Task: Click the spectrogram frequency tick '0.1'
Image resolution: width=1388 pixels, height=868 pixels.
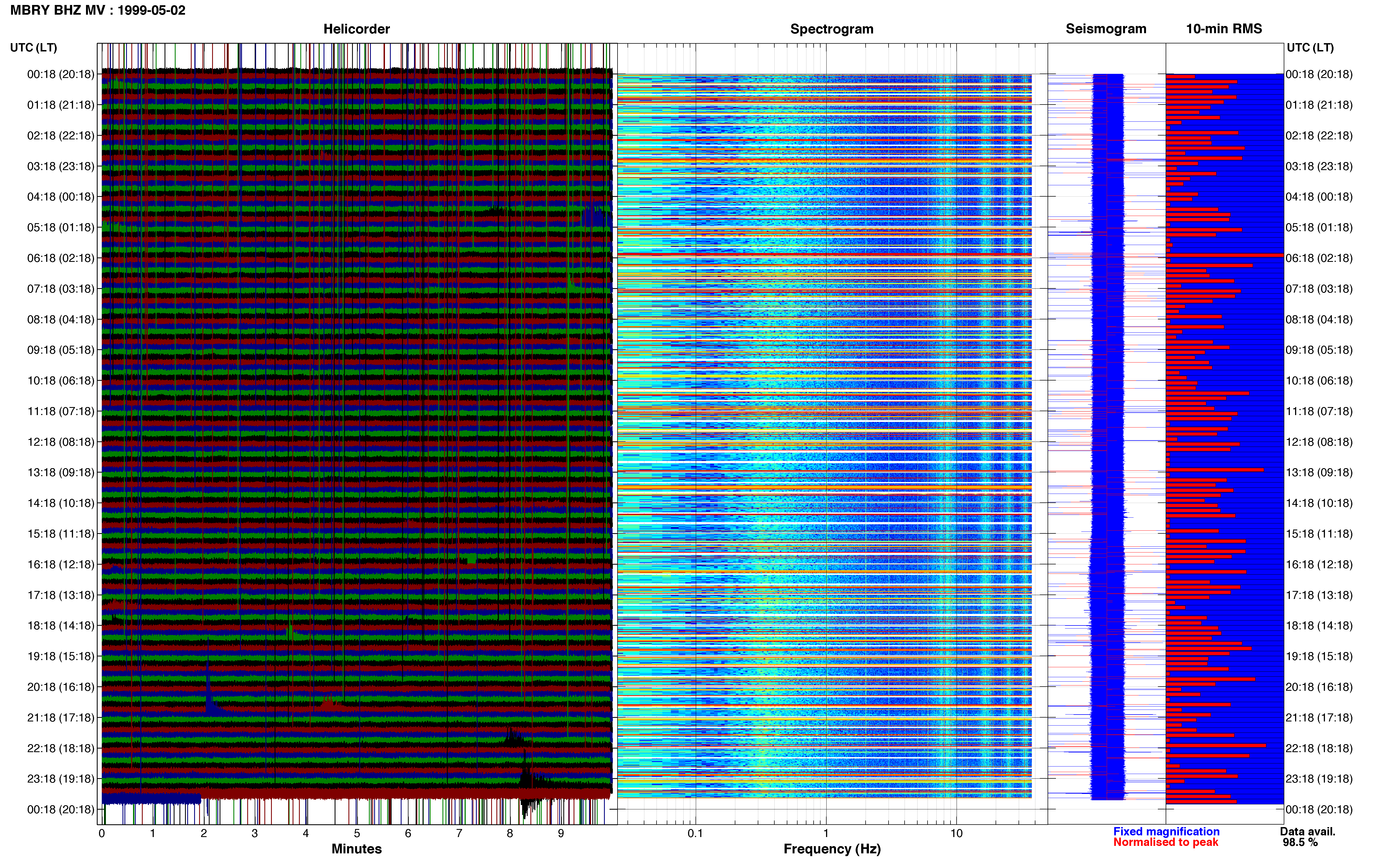Action: point(695,833)
